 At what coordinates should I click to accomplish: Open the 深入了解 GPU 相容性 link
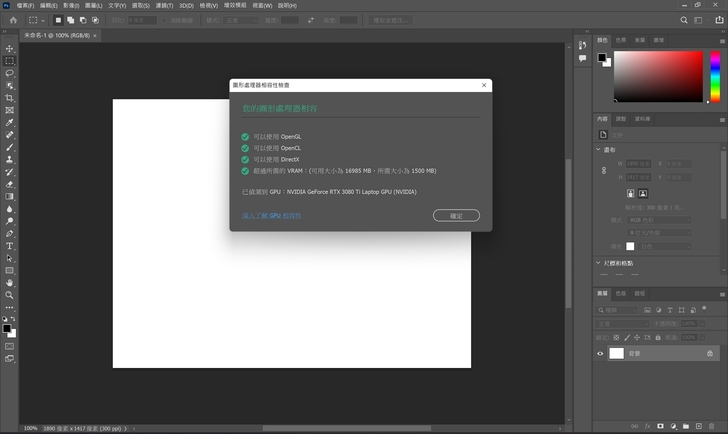(x=271, y=215)
